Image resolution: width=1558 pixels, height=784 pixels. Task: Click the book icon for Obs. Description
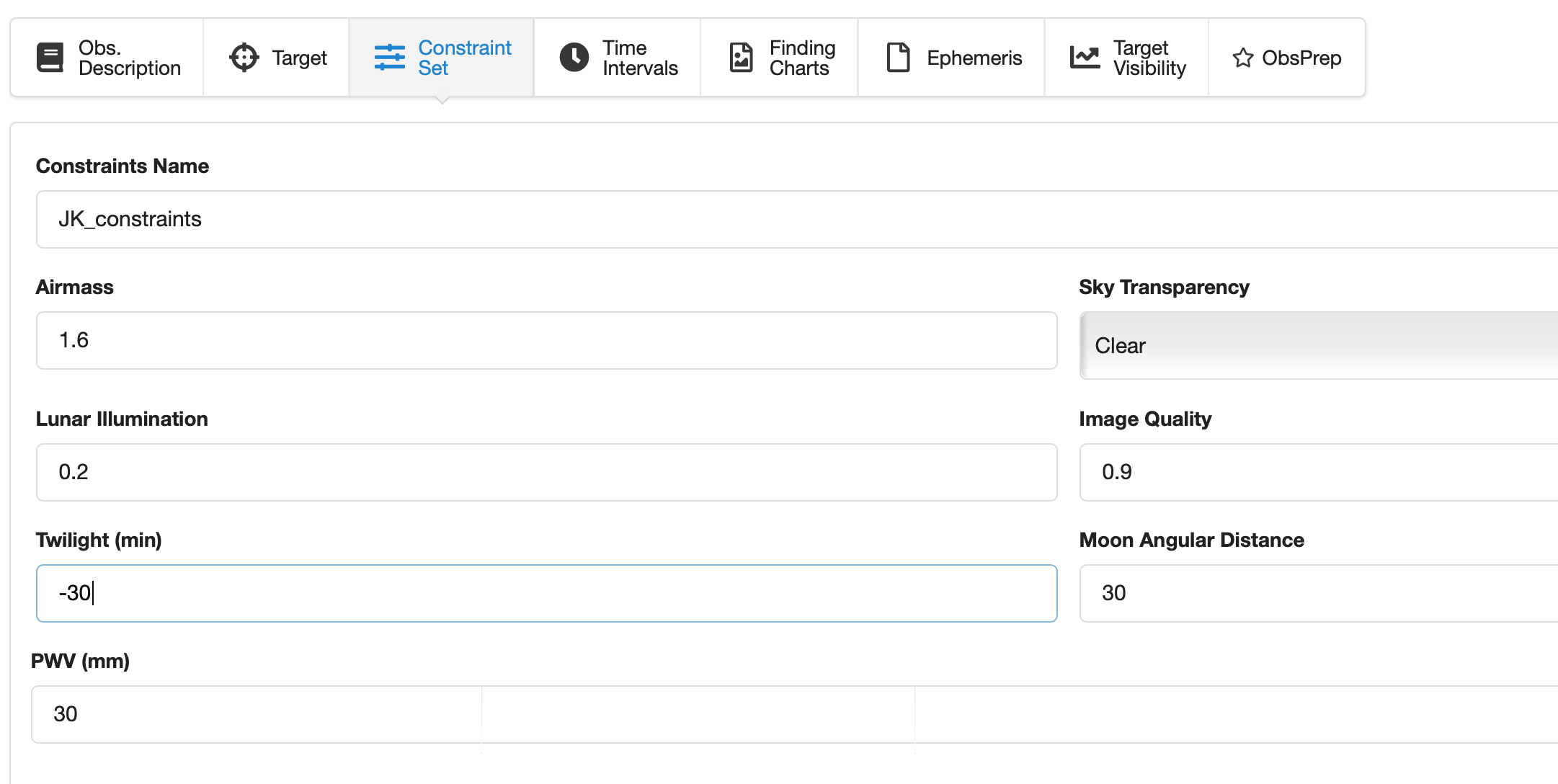click(50, 58)
